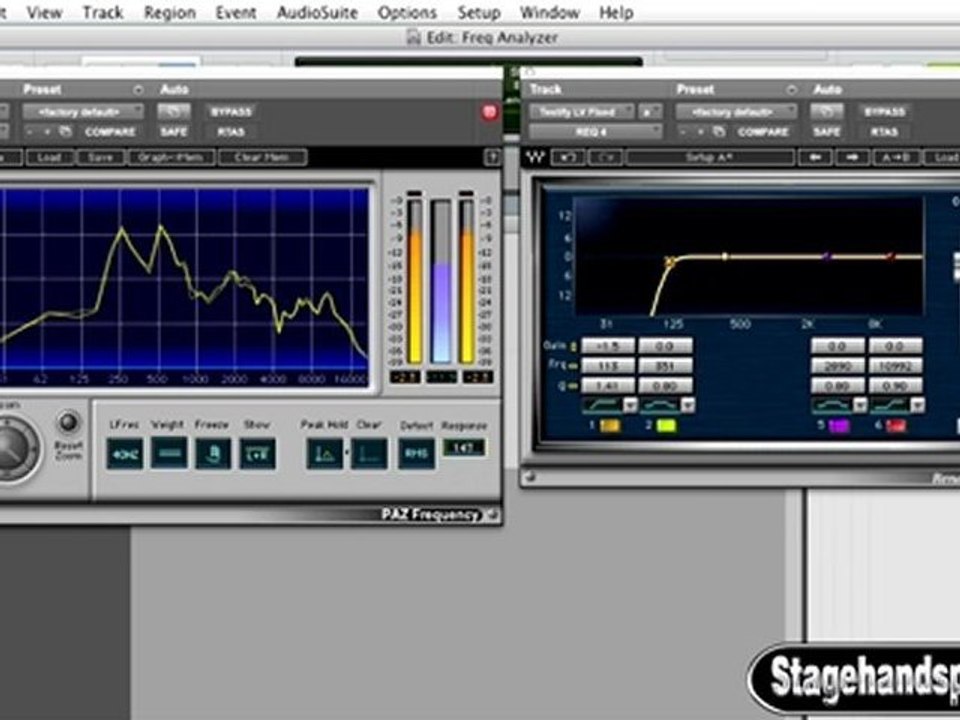Click the automation enable button in PAZ window
This screenshot has width=960, height=720.
[x=174, y=111]
